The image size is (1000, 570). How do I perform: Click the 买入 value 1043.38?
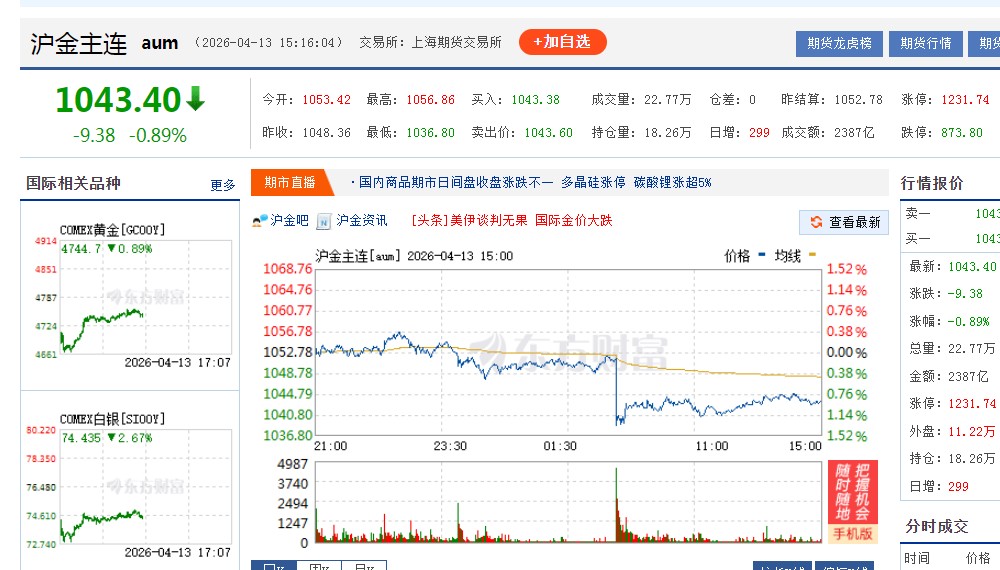[536, 99]
